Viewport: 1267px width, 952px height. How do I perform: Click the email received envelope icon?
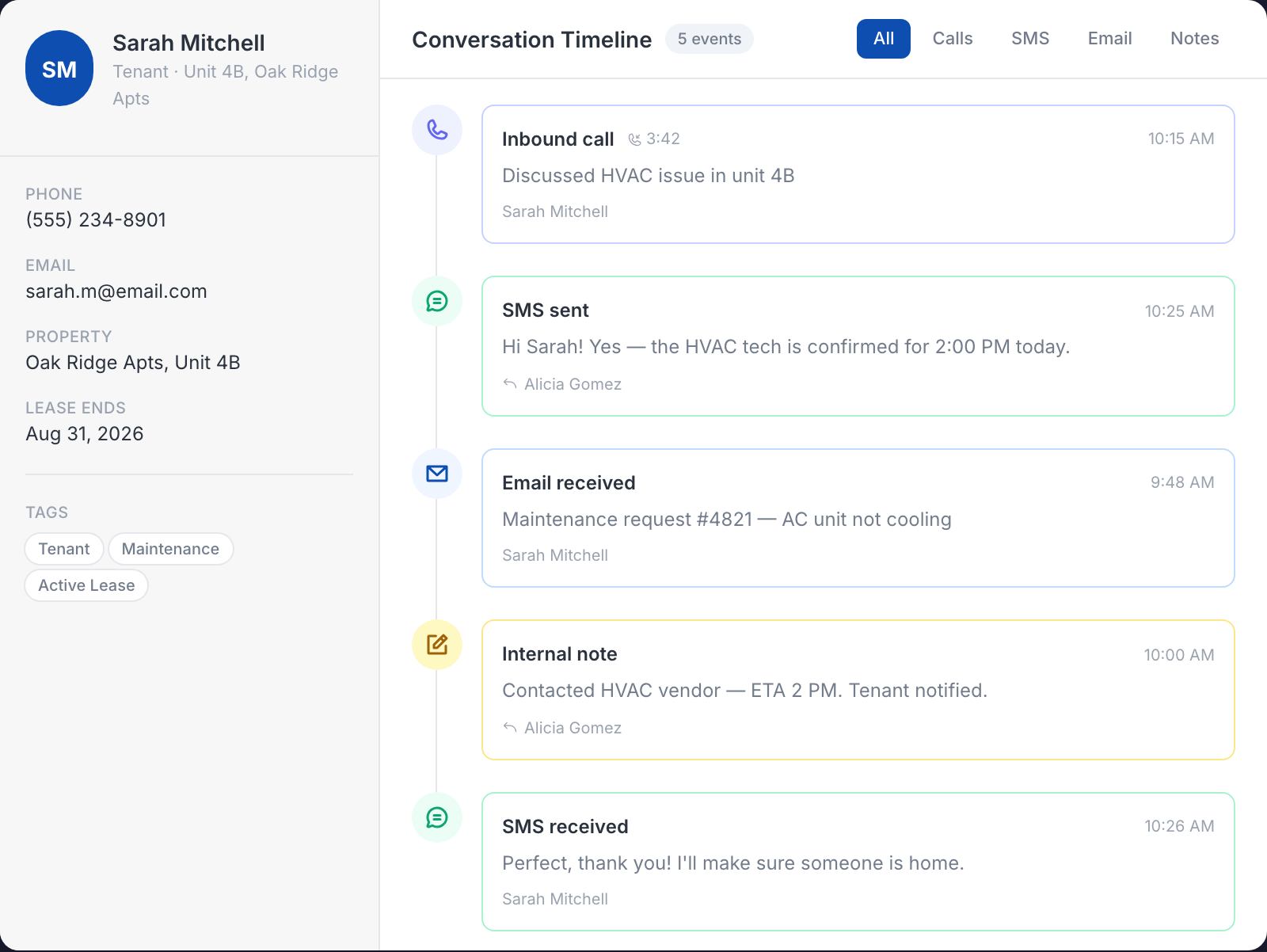pyautogui.click(x=437, y=474)
